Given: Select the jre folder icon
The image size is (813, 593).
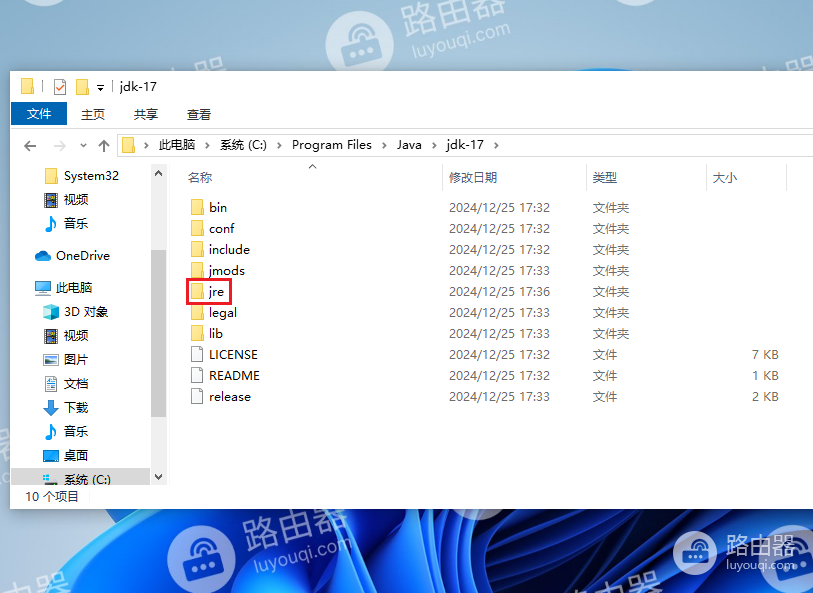Looking at the screenshot, I should [197, 291].
